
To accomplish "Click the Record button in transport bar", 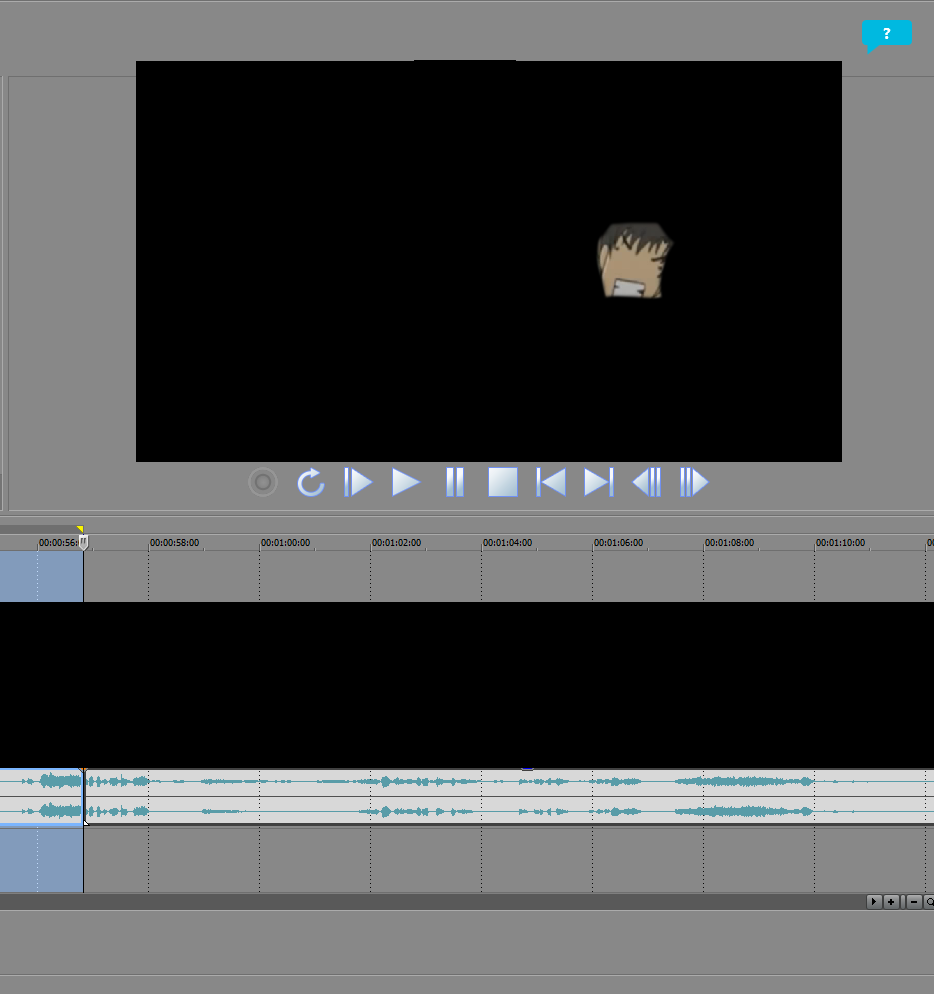I will (263, 483).
